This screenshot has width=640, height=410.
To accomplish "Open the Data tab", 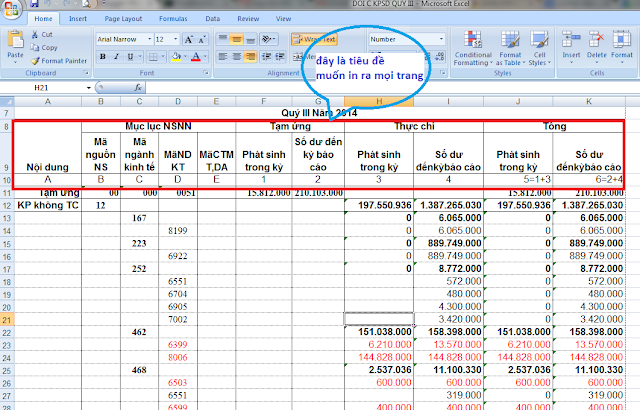I will pyautogui.click(x=213, y=19).
